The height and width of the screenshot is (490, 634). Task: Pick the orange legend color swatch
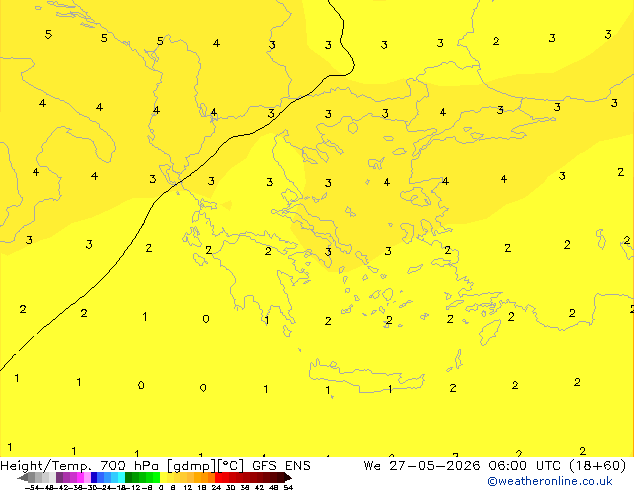tap(204, 477)
